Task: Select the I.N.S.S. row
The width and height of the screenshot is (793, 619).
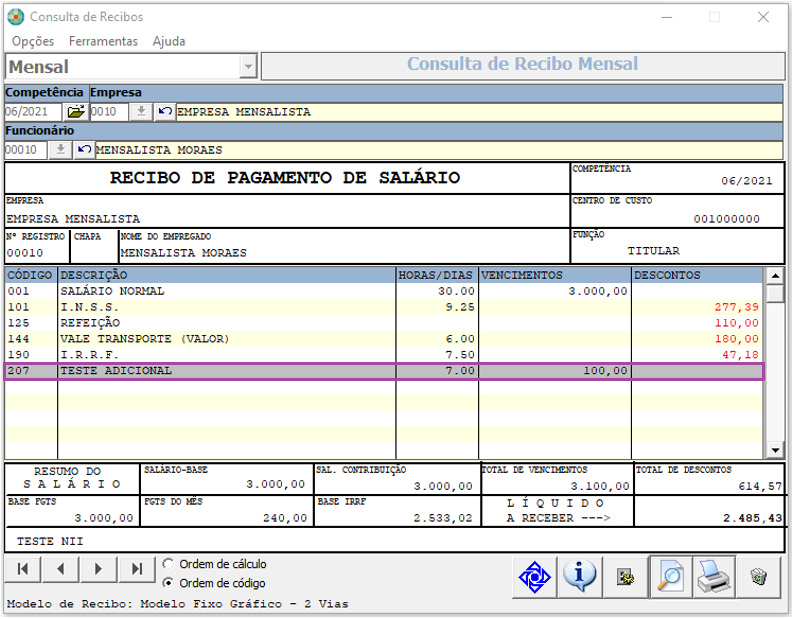Action: [x=384, y=307]
